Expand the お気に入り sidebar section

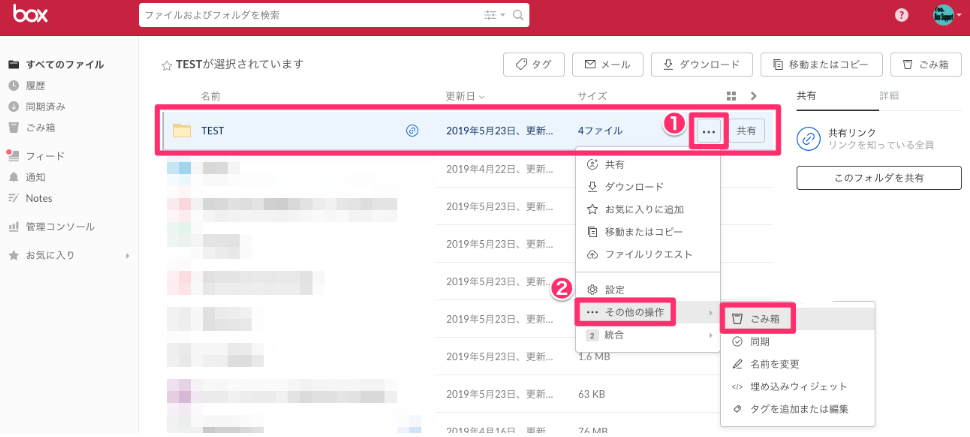(x=127, y=256)
